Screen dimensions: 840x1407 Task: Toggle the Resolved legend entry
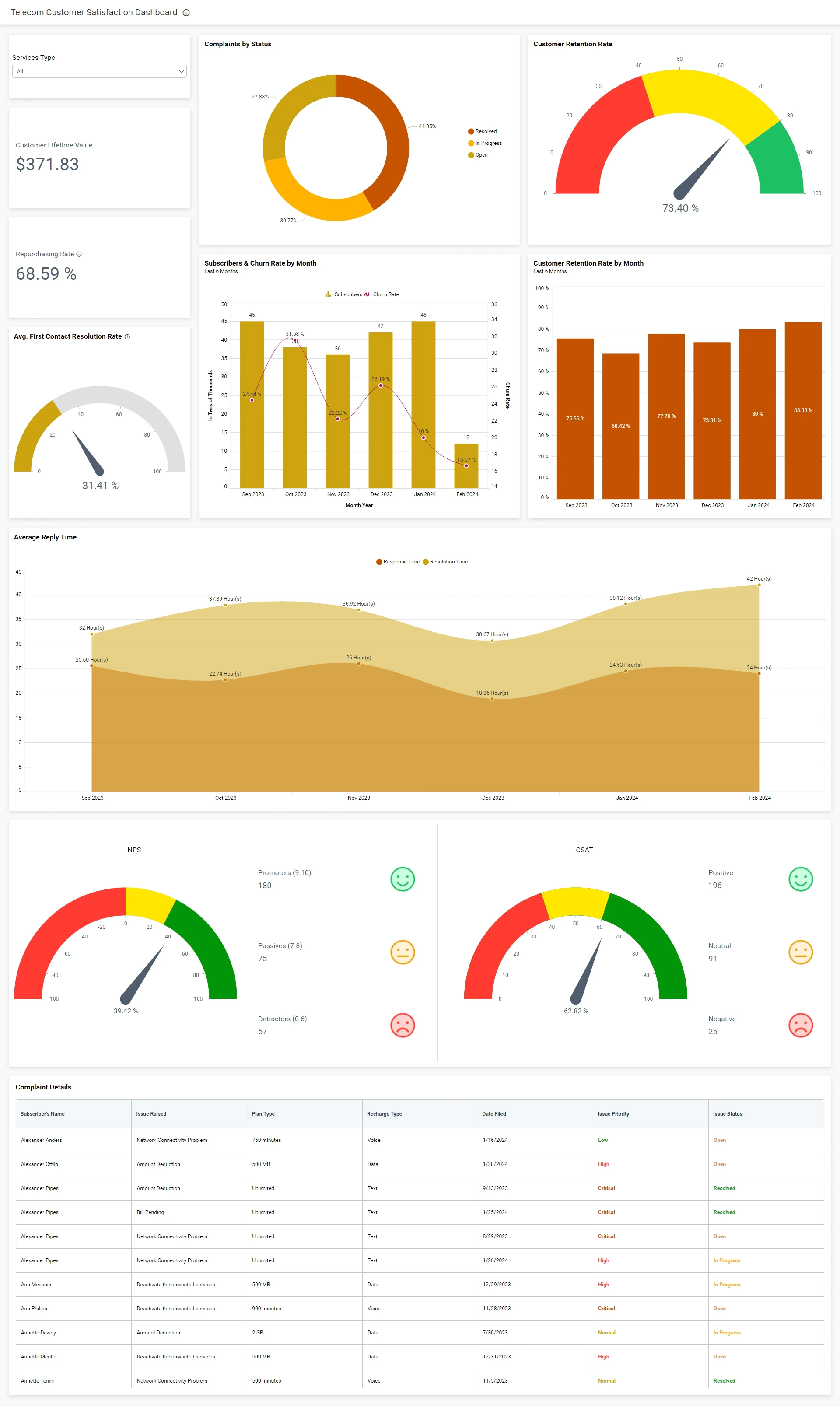coord(482,131)
